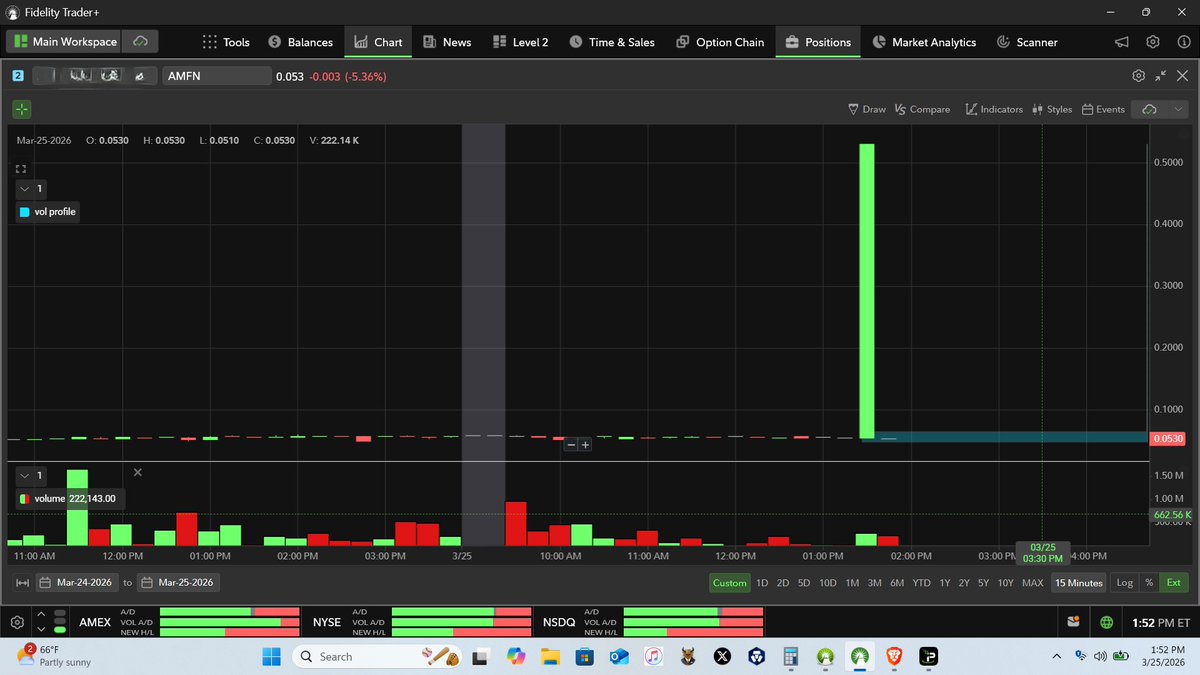
Task: Open the Time & Sales tab
Action: point(612,42)
